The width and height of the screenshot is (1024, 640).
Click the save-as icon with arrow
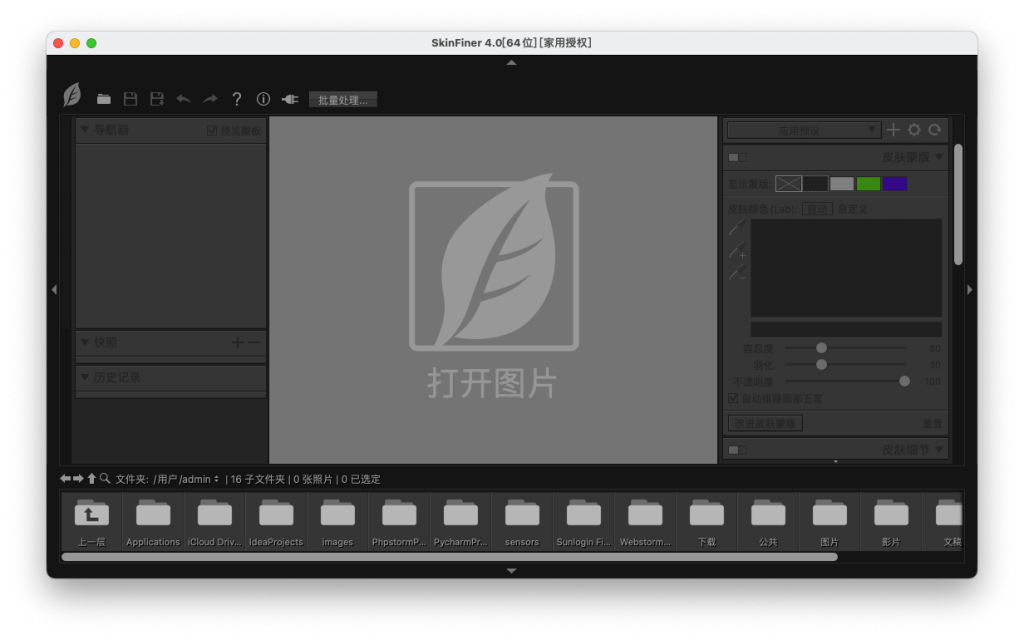(x=157, y=99)
